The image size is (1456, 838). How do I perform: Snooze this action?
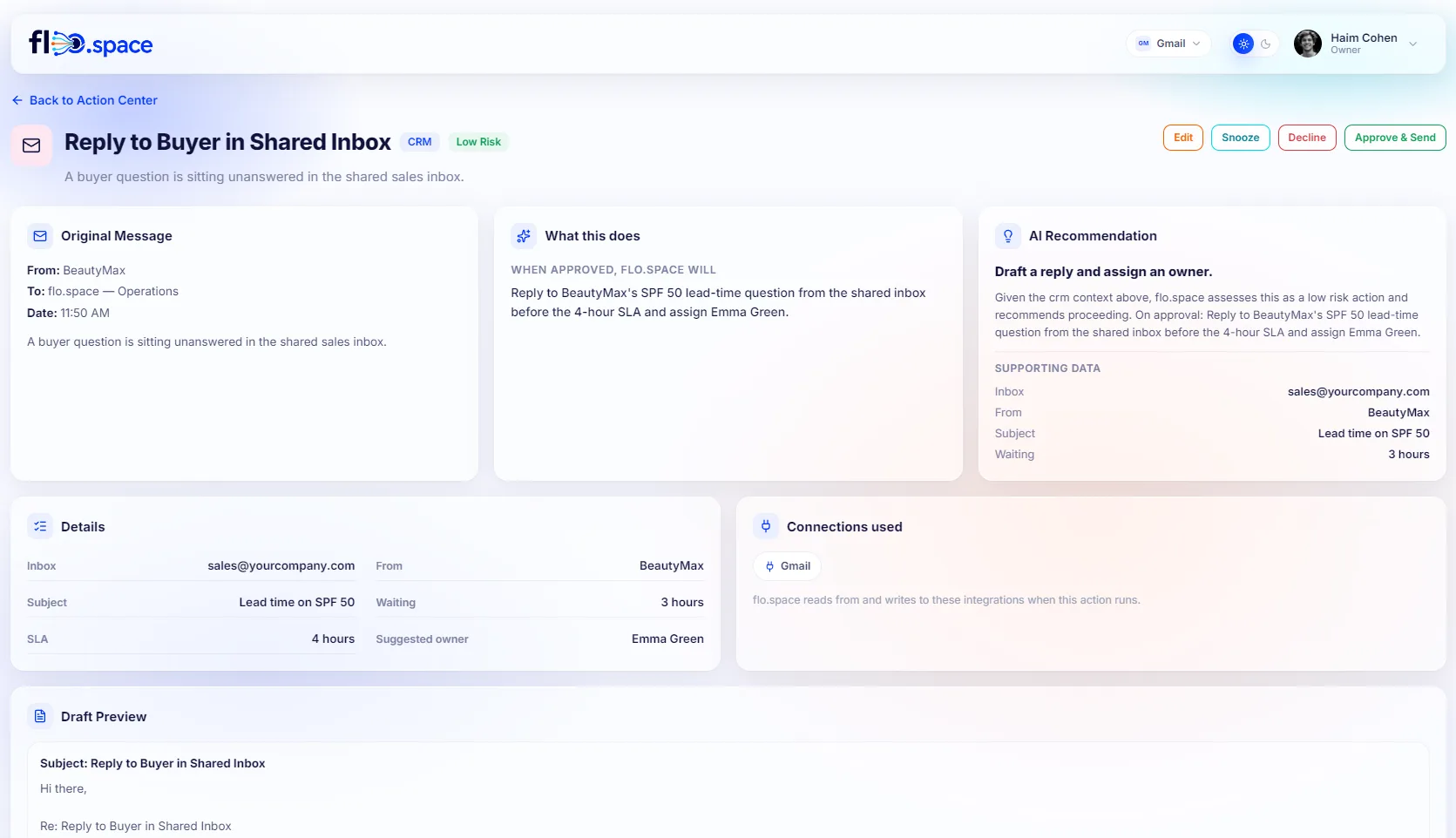click(1240, 138)
